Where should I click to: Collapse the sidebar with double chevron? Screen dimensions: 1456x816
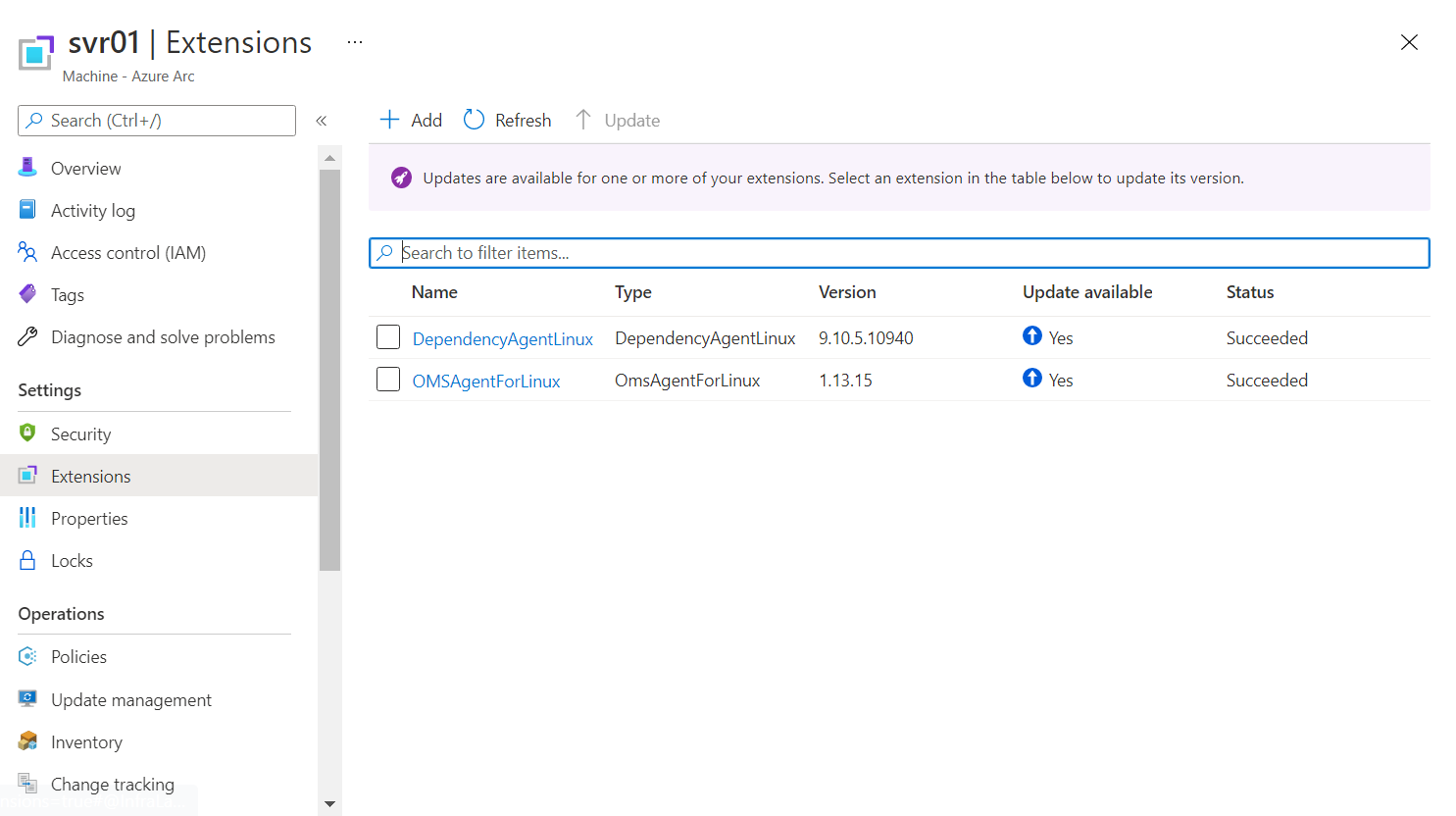[x=321, y=121]
